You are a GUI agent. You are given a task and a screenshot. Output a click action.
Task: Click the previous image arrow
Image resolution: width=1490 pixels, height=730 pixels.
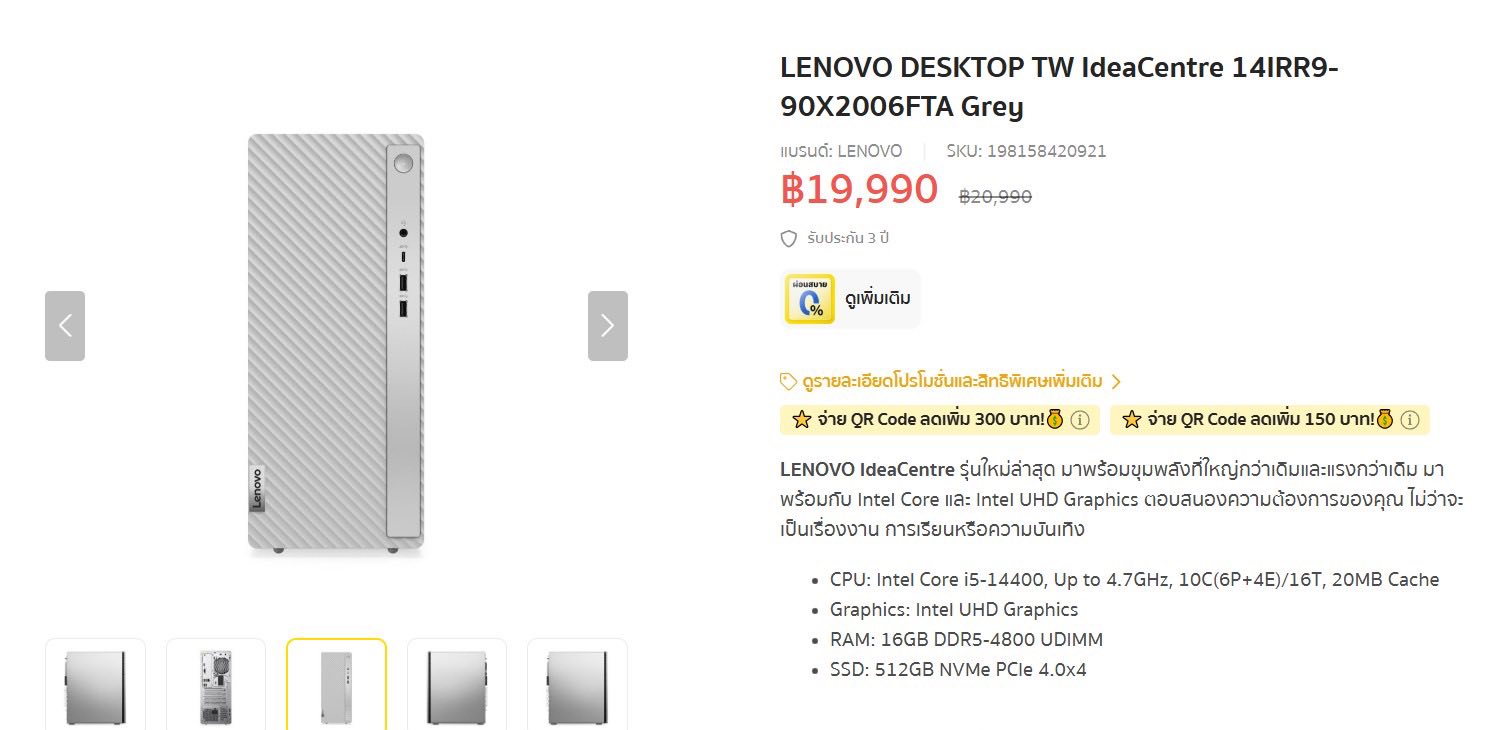65,326
